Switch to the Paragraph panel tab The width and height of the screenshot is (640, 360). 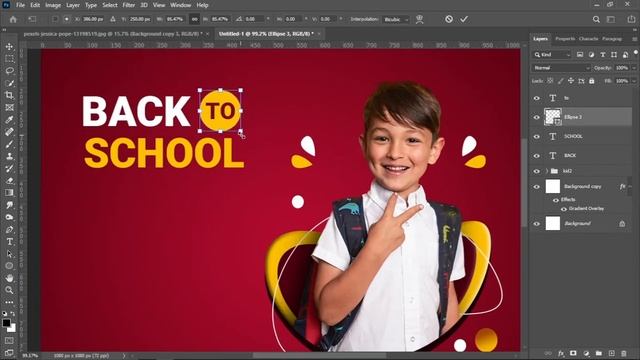pos(611,39)
